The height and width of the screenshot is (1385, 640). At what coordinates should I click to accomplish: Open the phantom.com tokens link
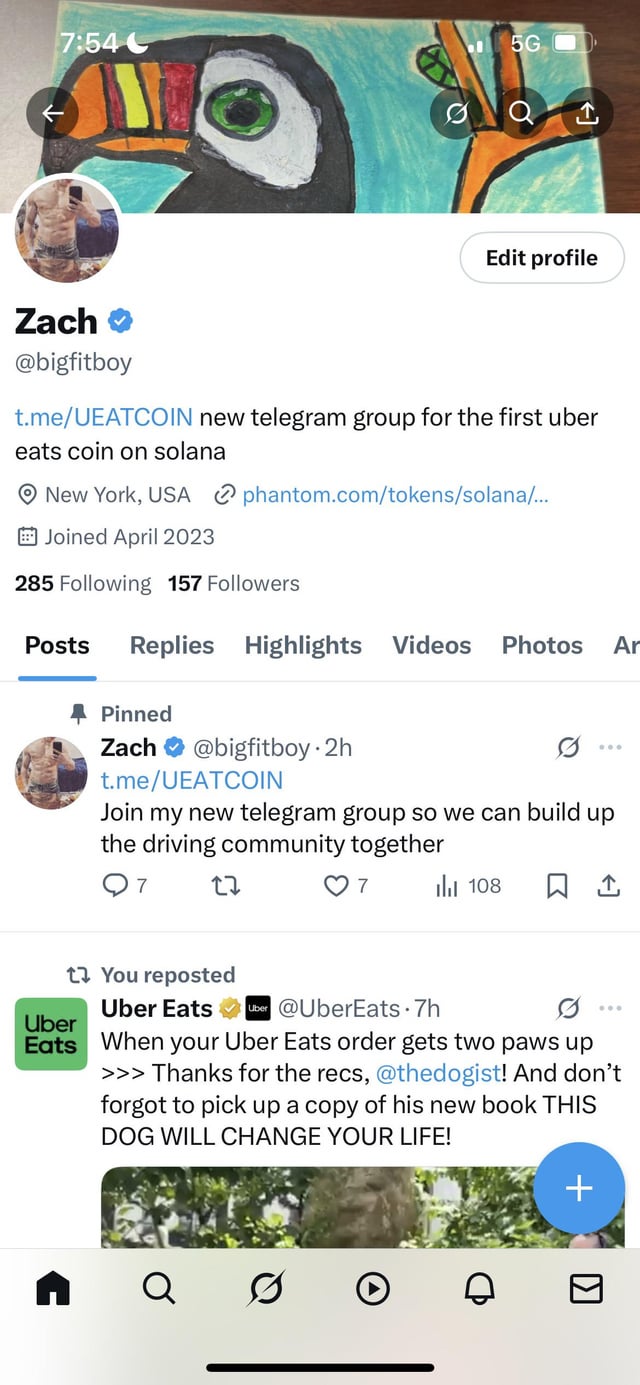394,495
